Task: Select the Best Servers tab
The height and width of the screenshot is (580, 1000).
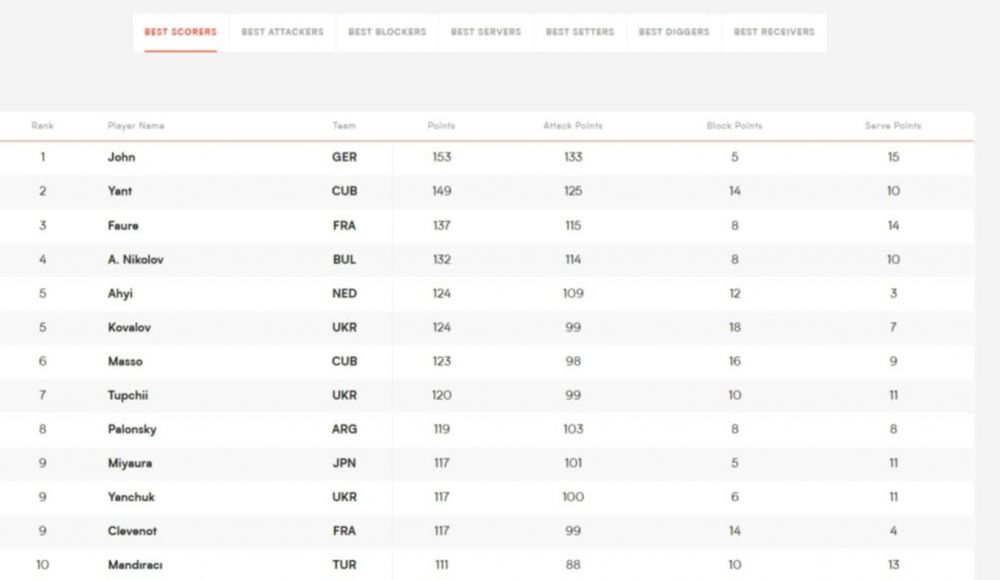Action: coord(485,32)
